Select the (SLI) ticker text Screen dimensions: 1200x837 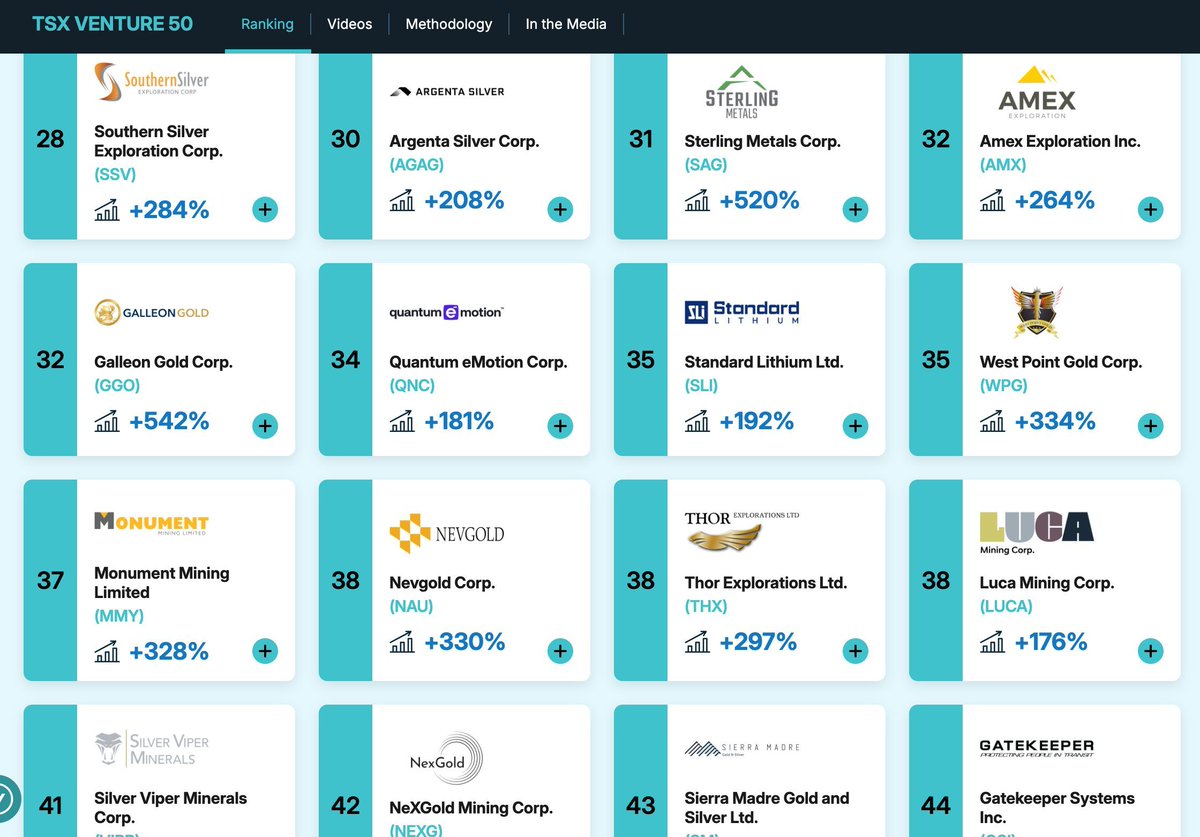click(701, 386)
